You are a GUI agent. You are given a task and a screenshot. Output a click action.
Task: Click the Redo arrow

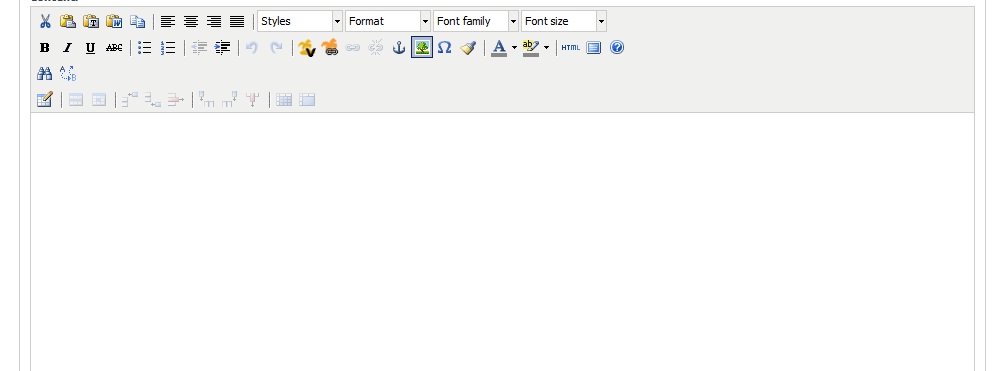(x=276, y=47)
